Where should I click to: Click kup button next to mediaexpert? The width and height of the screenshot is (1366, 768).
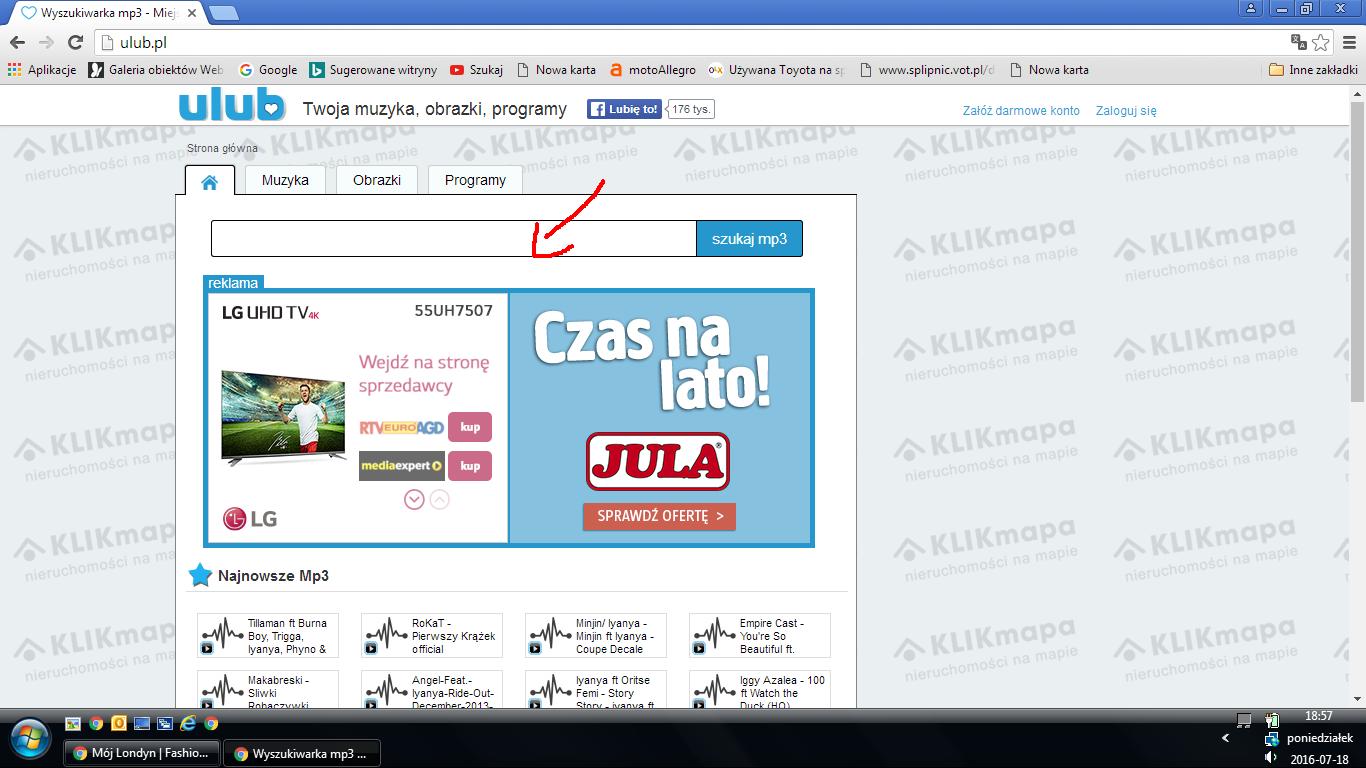click(x=470, y=466)
